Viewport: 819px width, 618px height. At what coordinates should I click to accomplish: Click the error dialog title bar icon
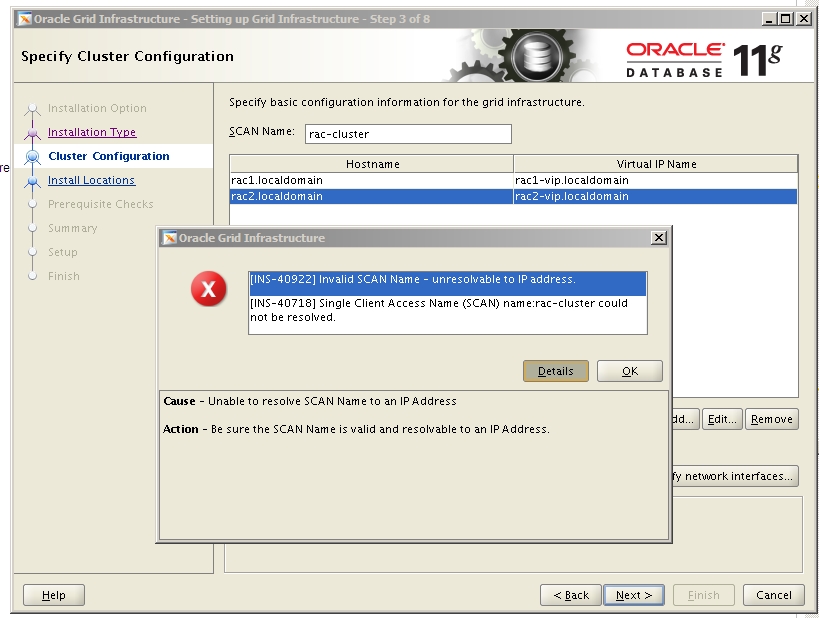coord(170,238)
